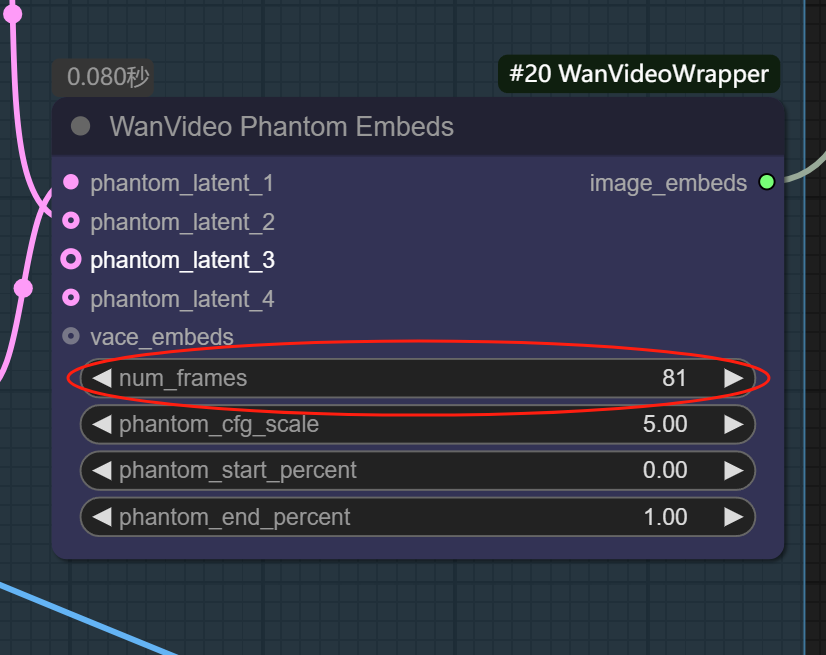The width and height of the screenshot is (826, 655).
Task: Decrease phantom_start_percent with left arrow
Action: (101, 470)
